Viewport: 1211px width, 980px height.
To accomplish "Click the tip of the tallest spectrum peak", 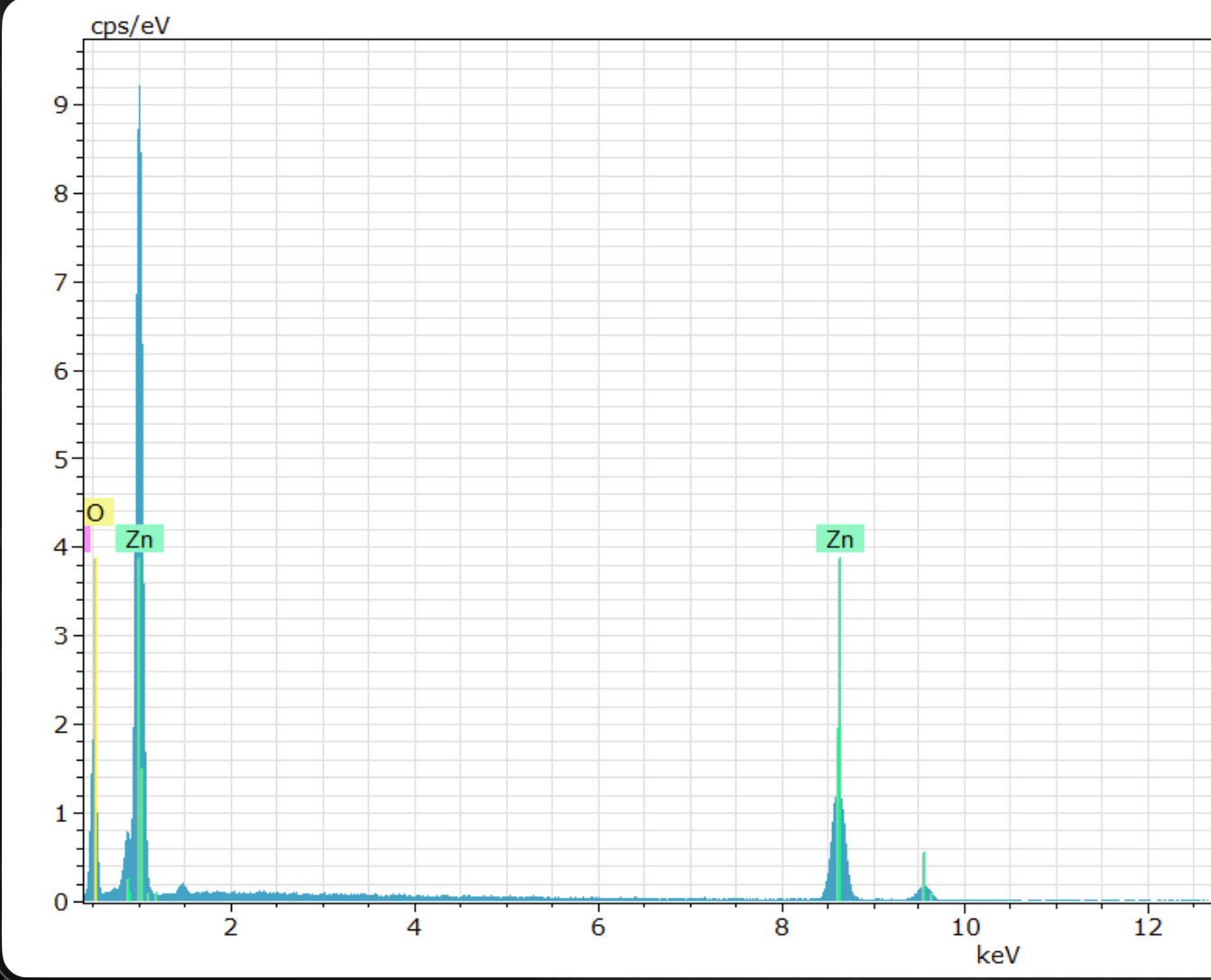I will (x=139, y=87).
